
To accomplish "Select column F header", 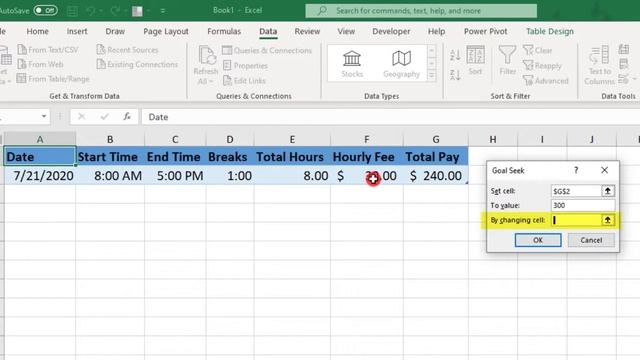I will click(x=367, y=140).
